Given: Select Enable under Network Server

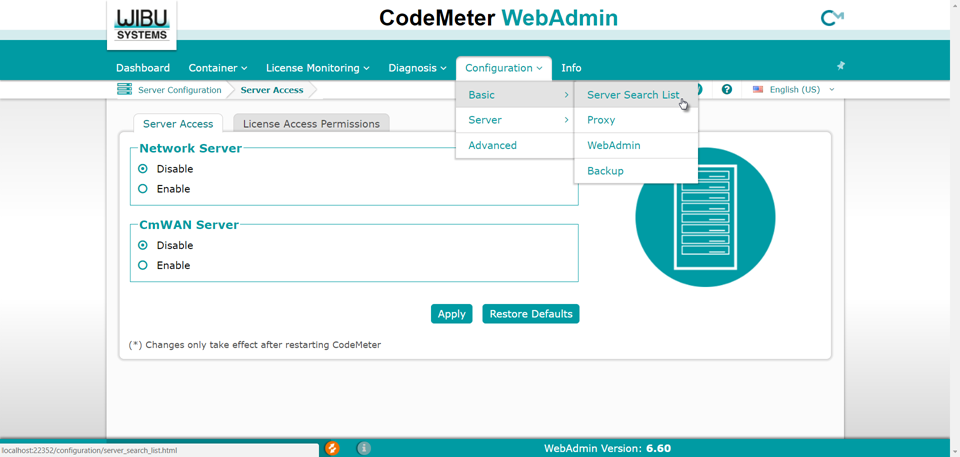Looking at the screenshot, I should pyautogui.click(x=143, y=189).
